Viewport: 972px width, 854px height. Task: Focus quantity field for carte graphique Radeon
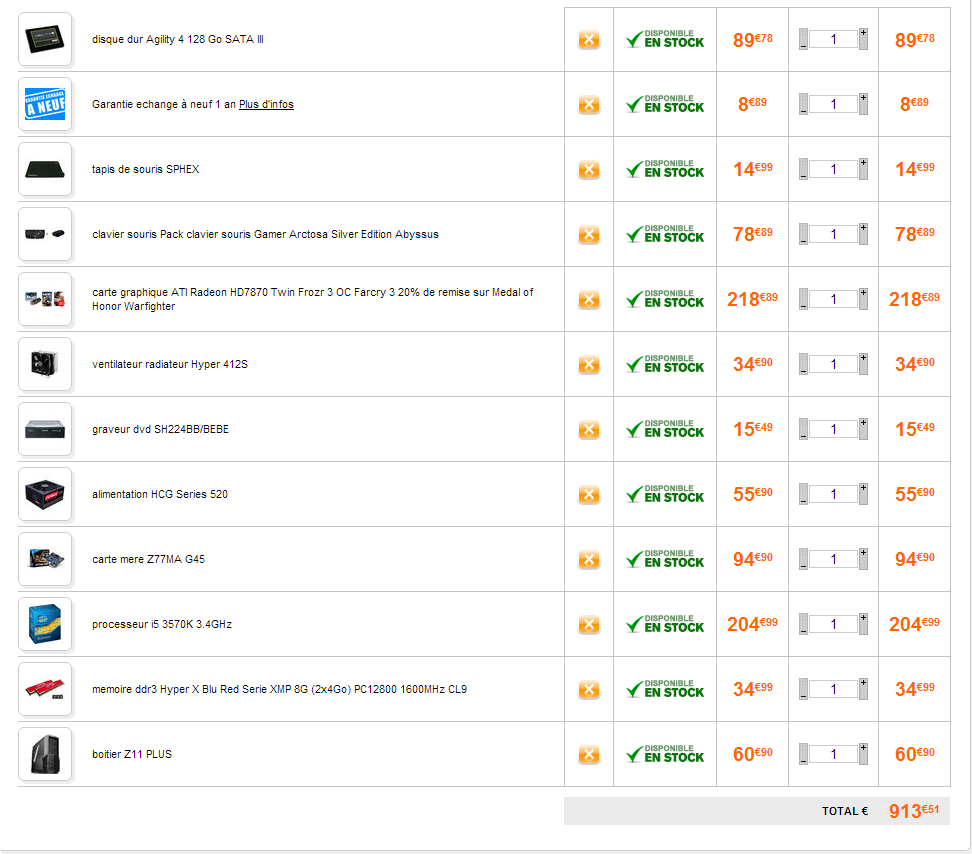pos(833,299)
